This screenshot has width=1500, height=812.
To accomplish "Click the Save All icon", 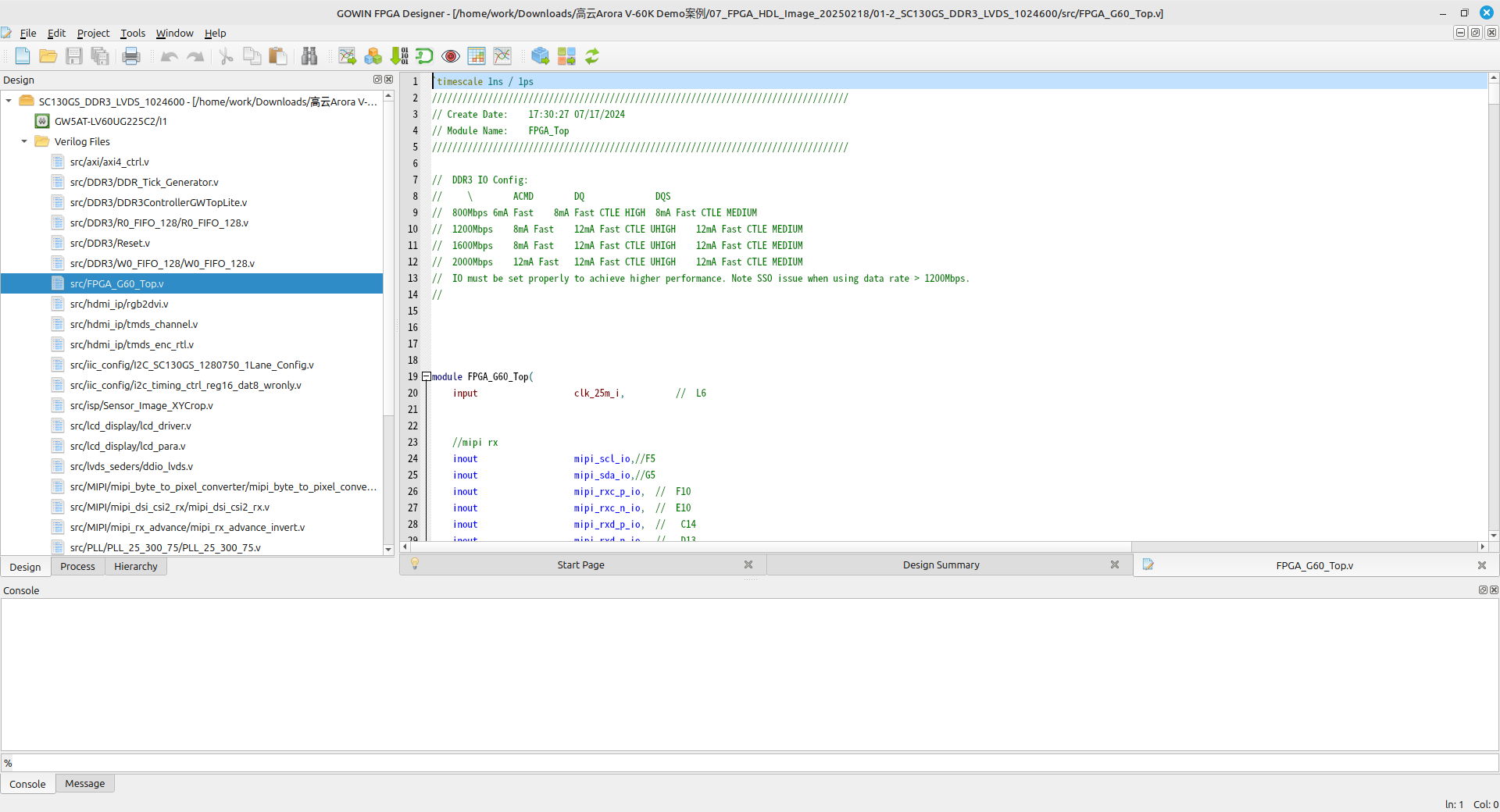I will (100, 56).
